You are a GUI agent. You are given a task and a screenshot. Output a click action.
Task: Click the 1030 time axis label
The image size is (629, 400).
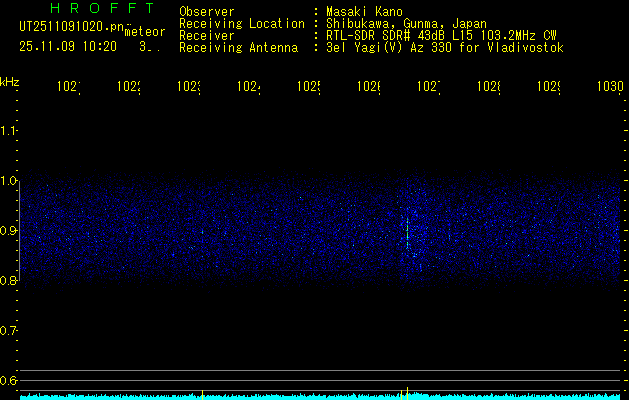click(609, 87)
